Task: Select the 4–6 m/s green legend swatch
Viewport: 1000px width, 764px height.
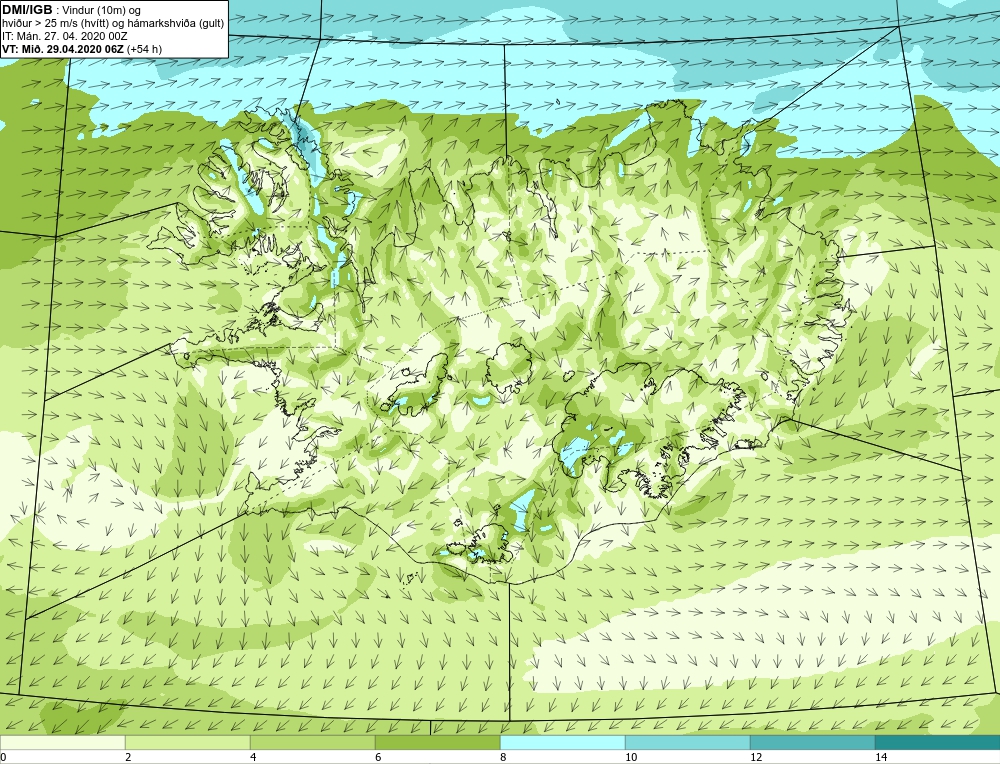Action: click(312, 743)
